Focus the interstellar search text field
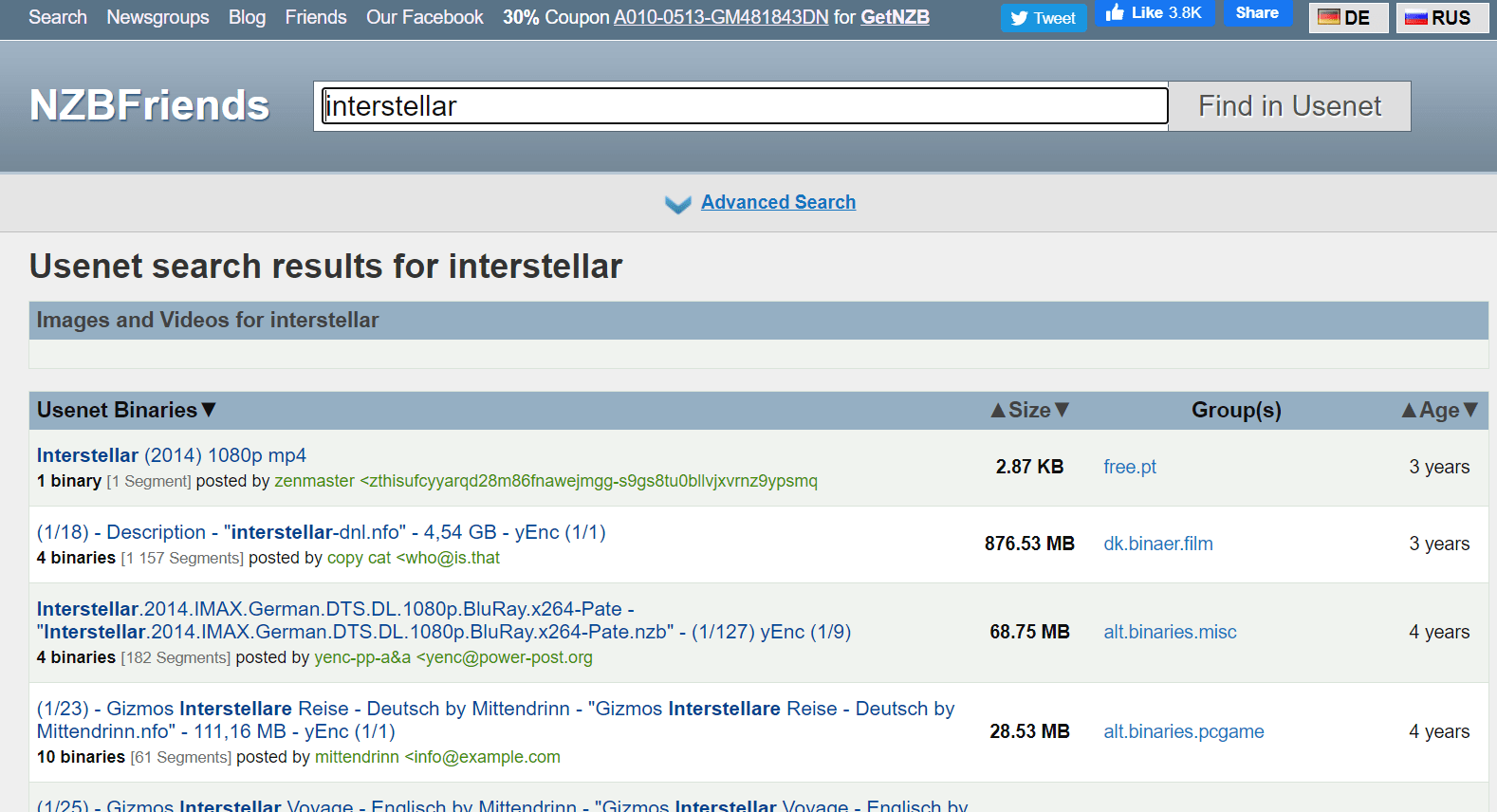Screen dimensions: 1497x812 745,106
